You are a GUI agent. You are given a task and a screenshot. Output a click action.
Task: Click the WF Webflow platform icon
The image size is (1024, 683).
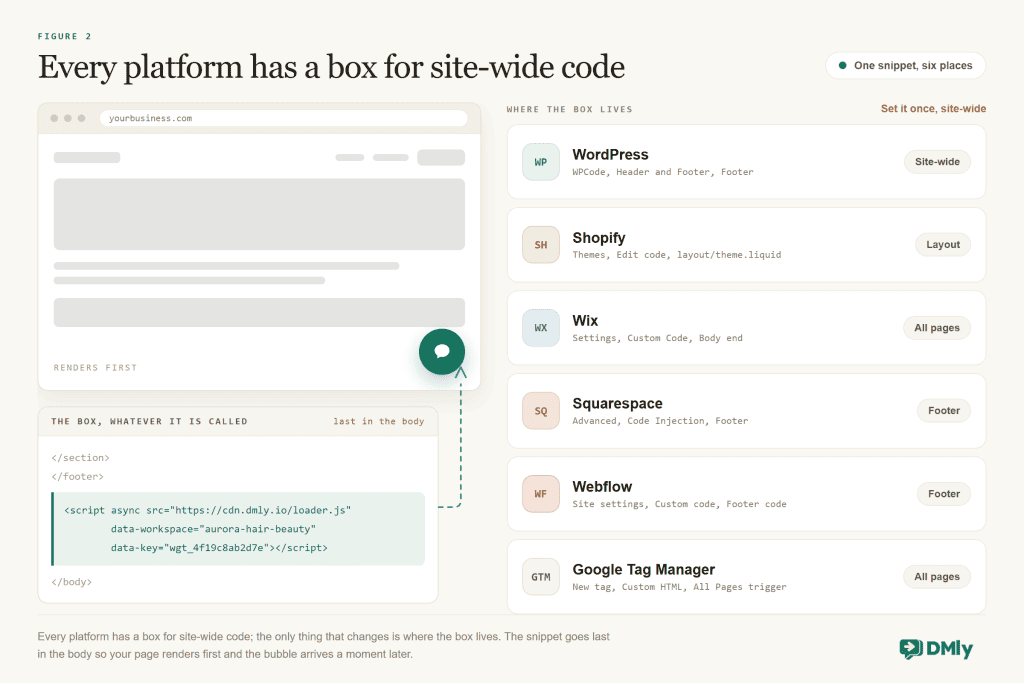pyautogui.click(x=541, y=494)
